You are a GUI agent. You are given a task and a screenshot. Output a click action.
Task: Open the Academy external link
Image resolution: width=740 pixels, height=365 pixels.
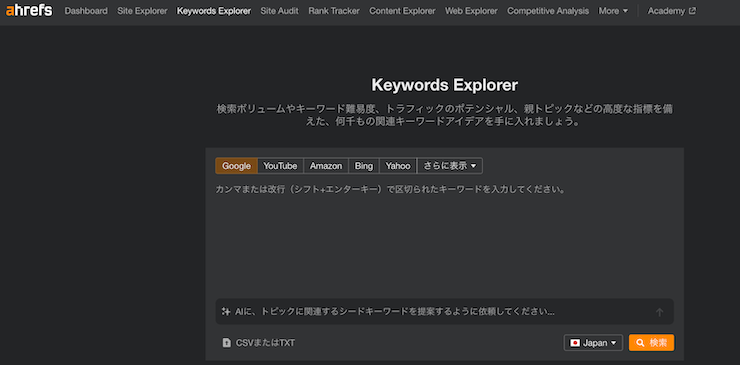click(x=671, y=11)
